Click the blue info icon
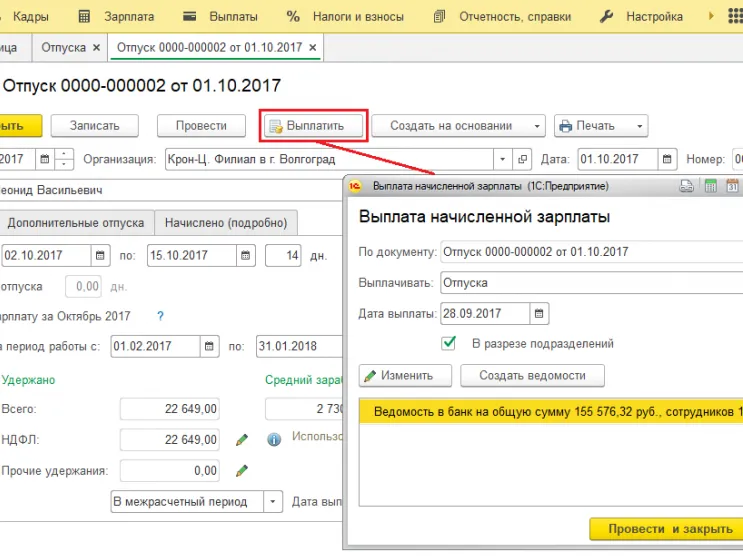This screenshot has height=556, width=743. coord(274,440)
